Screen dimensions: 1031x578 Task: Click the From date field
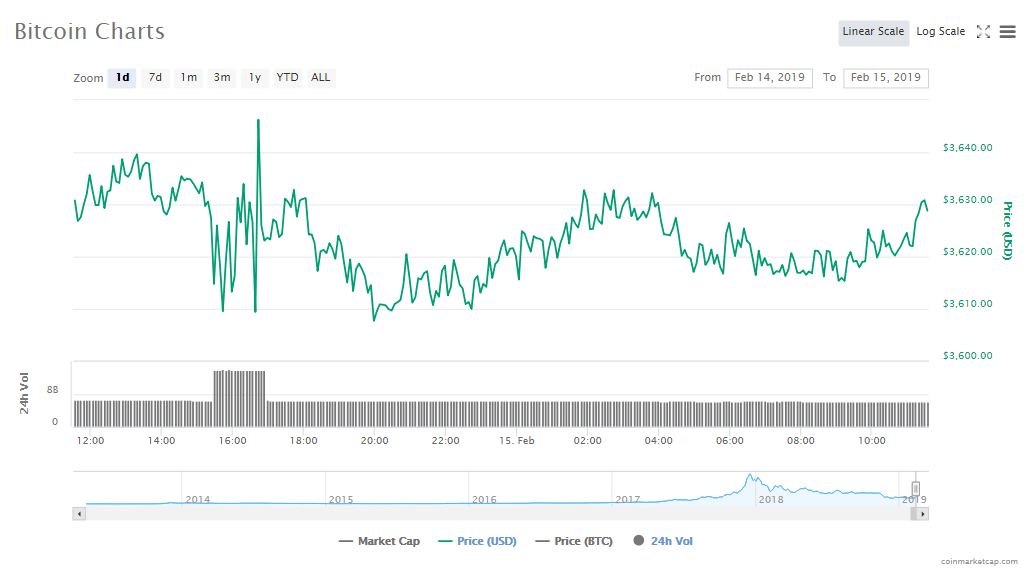(x=769, y=78)
